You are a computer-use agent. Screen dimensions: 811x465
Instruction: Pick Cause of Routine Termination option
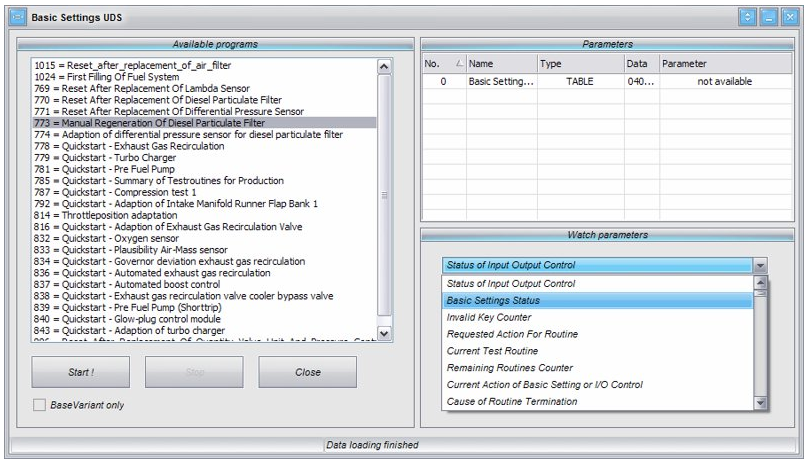pyautogui.click(x=511, y=401)
